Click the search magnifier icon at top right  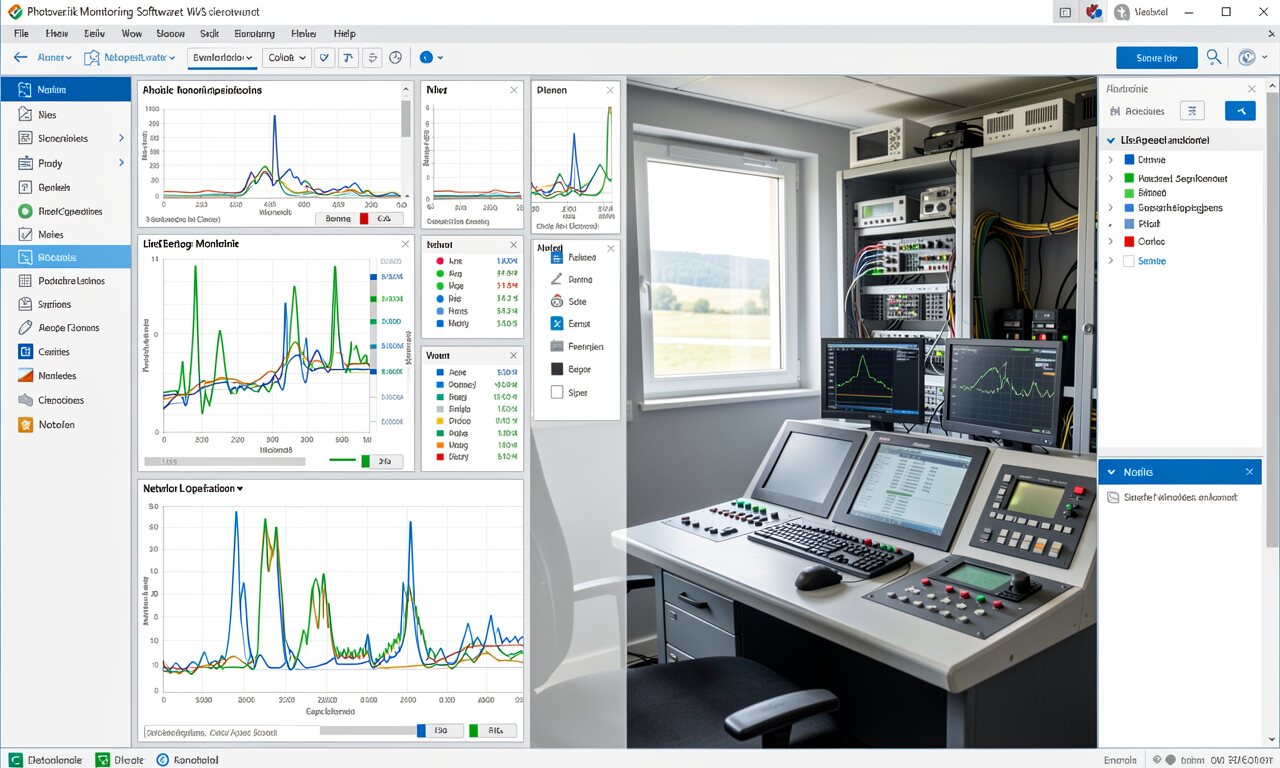pyautogui.click(x=1214, y=58)
